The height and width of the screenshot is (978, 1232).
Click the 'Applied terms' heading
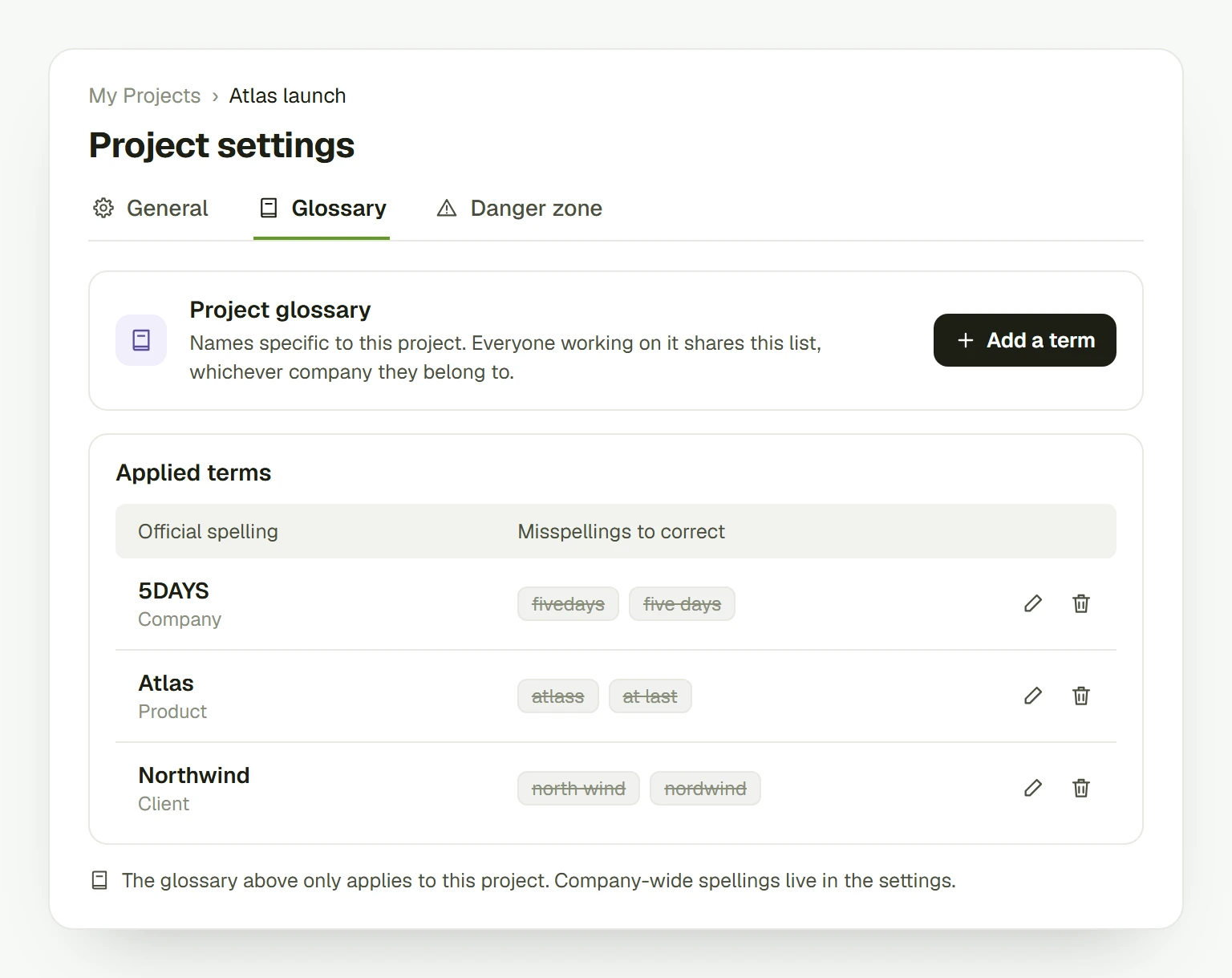[193, 473]
